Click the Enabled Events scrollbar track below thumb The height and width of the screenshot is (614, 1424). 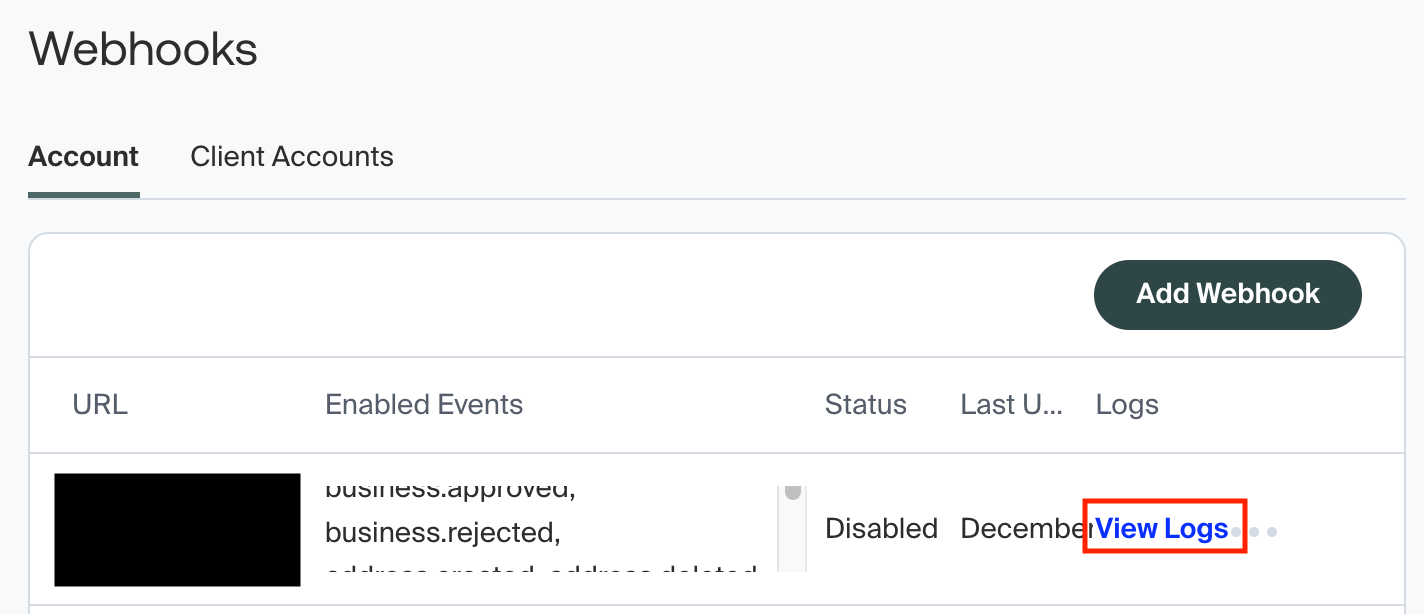click(793, 540)
